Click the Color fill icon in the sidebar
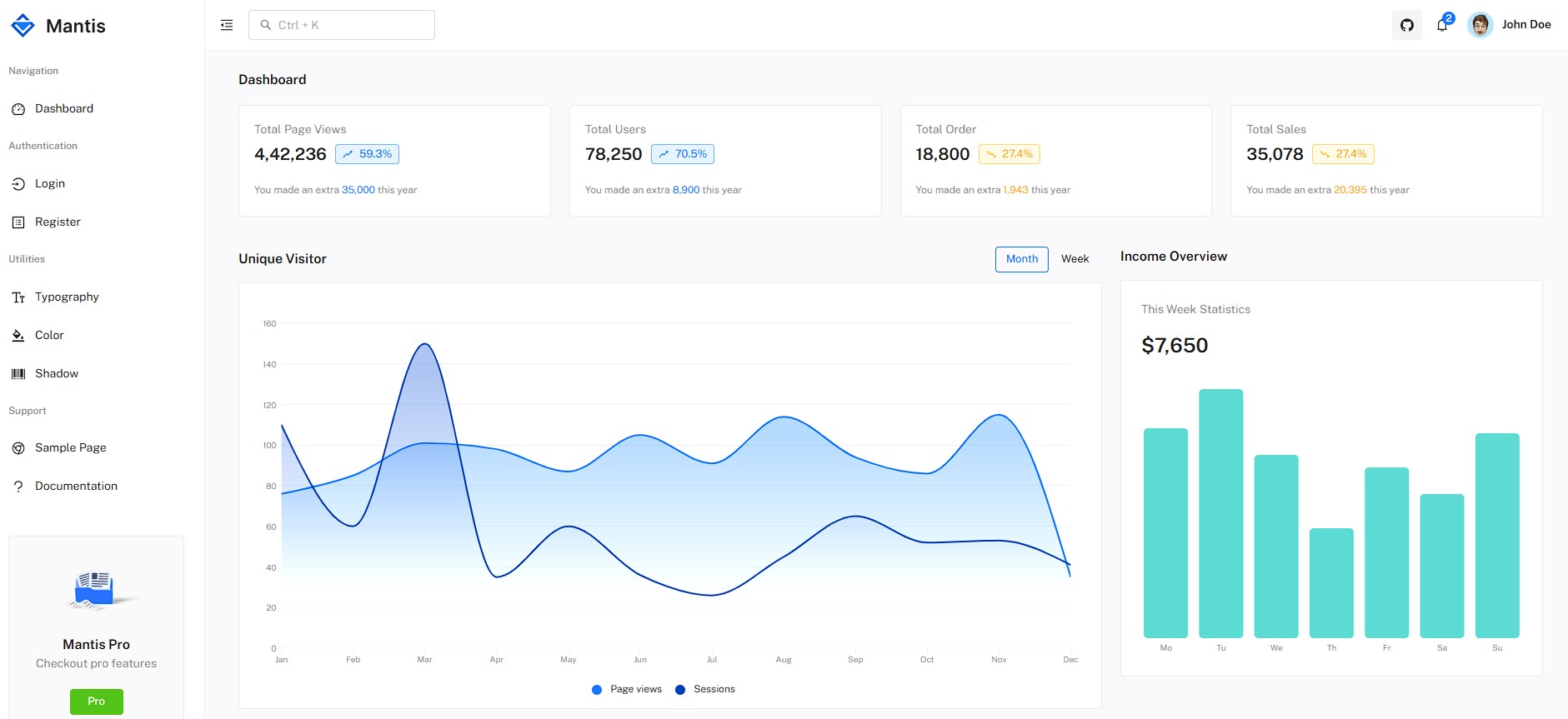 point(18,336)
